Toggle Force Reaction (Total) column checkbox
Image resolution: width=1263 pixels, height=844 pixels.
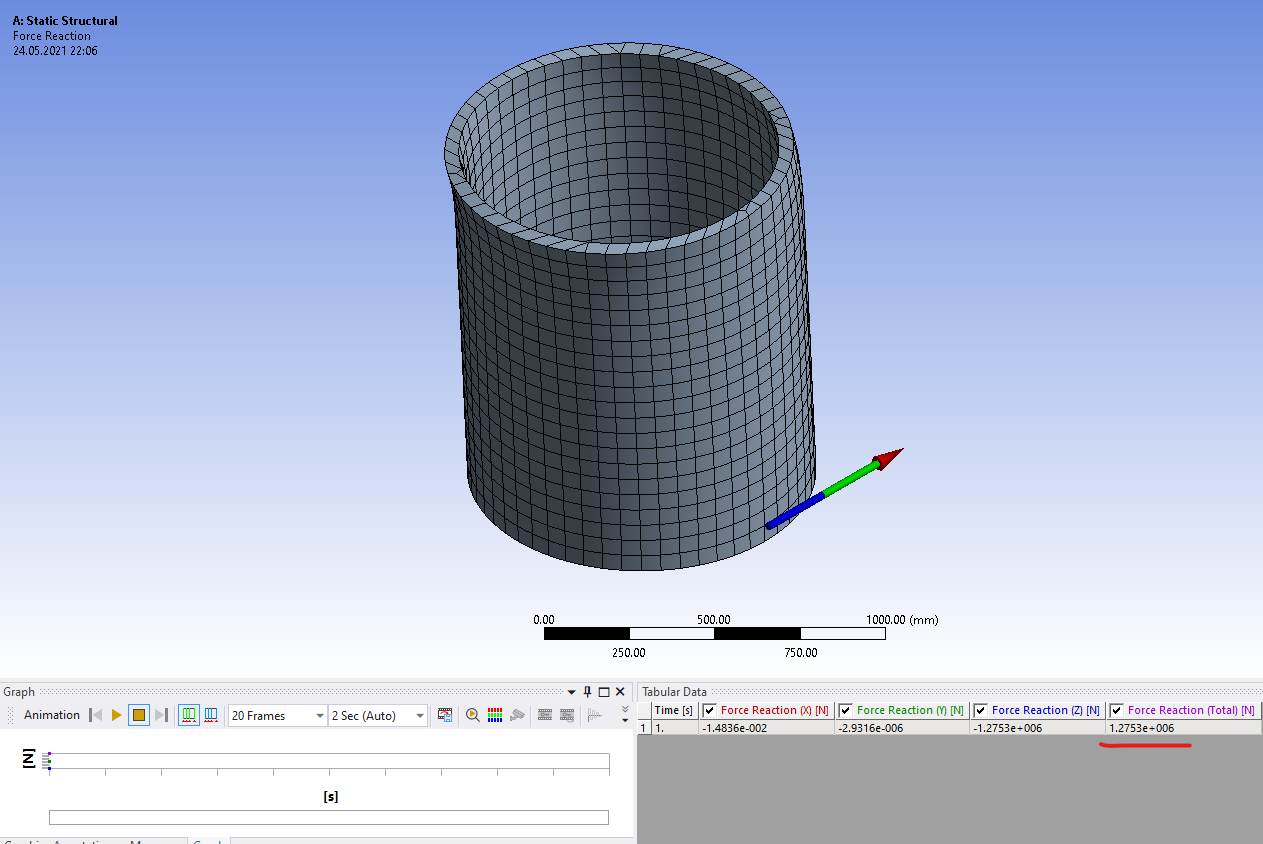(x=1116, y=710)
